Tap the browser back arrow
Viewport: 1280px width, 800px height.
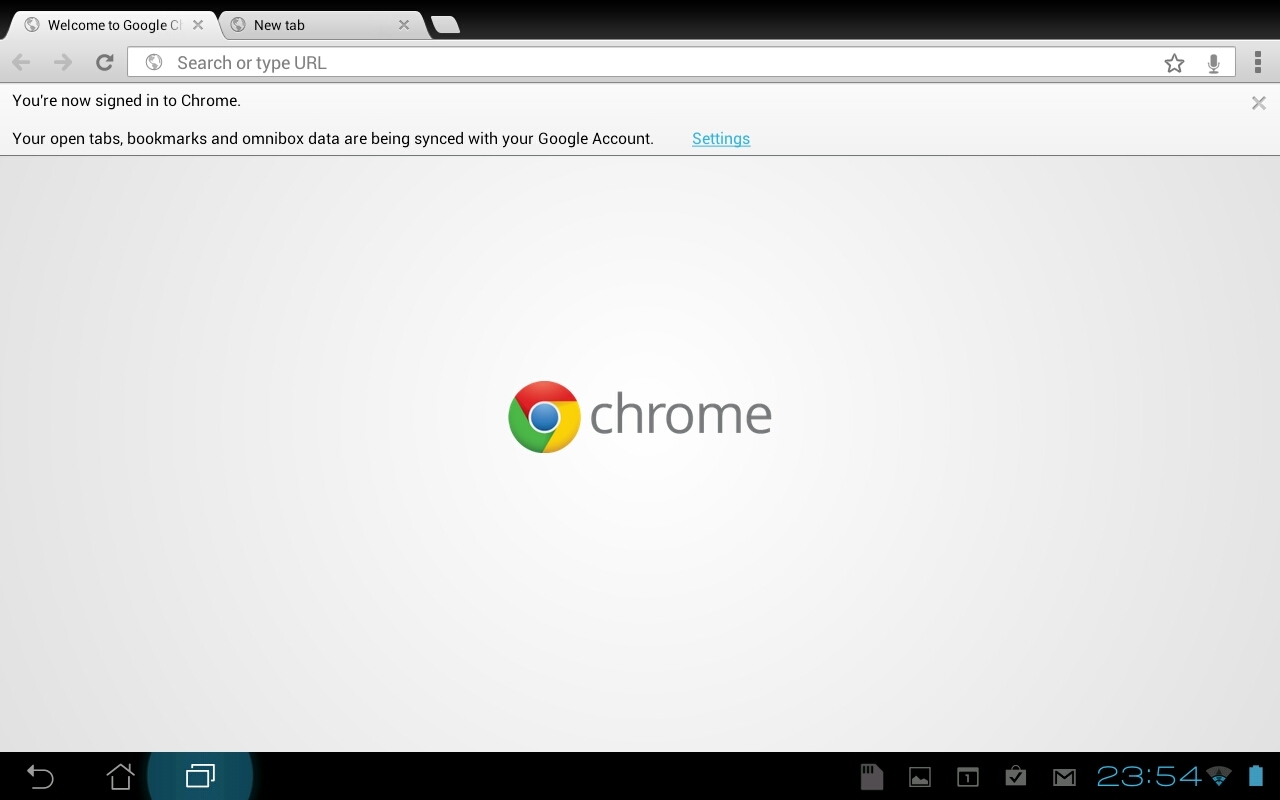click(21, 63)
